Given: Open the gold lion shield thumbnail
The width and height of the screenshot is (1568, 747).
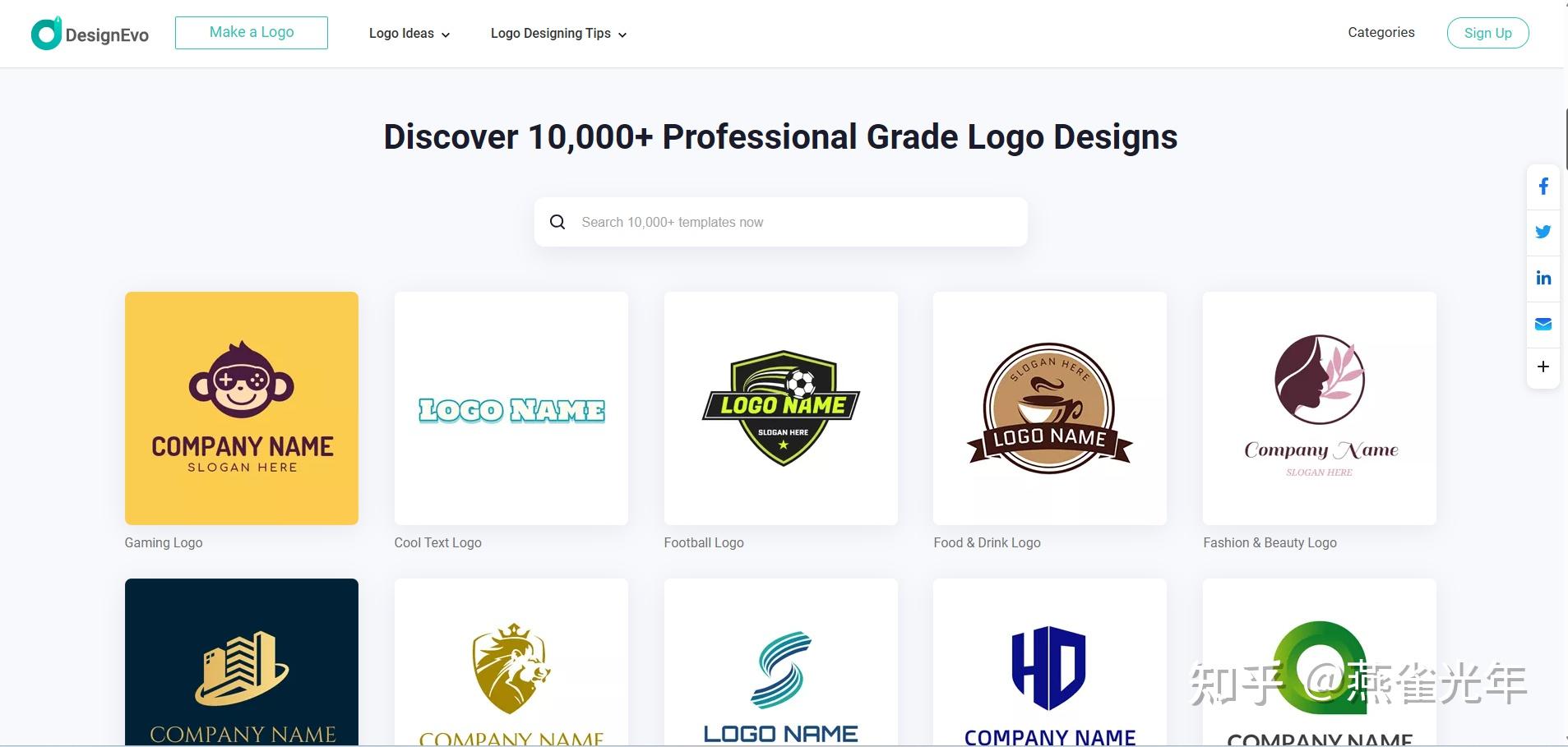Looking at the screenshot, I should tap(511, 662).
